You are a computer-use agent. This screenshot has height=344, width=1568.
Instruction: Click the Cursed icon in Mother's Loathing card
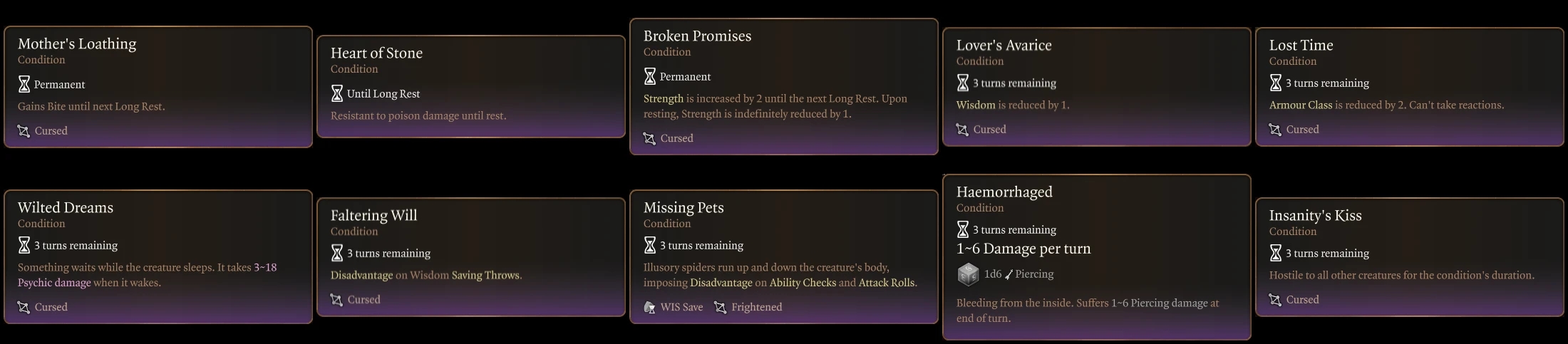pos(24,131)
